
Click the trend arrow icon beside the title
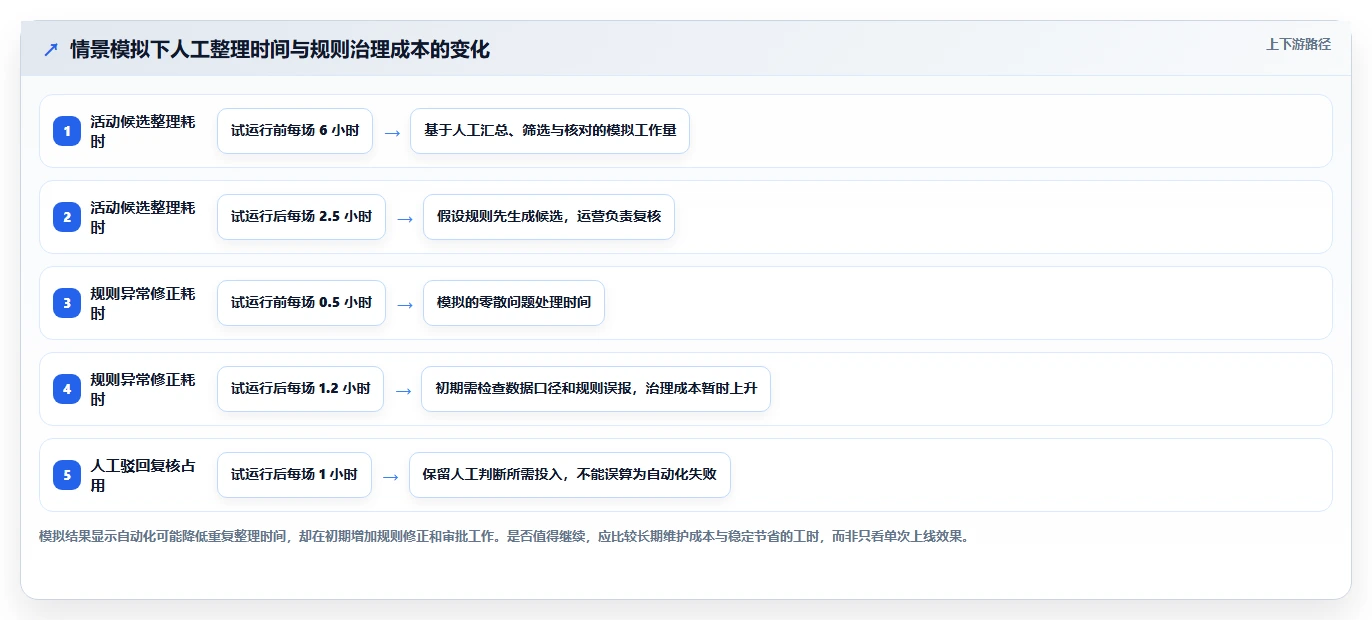click(x=51, y=50)
